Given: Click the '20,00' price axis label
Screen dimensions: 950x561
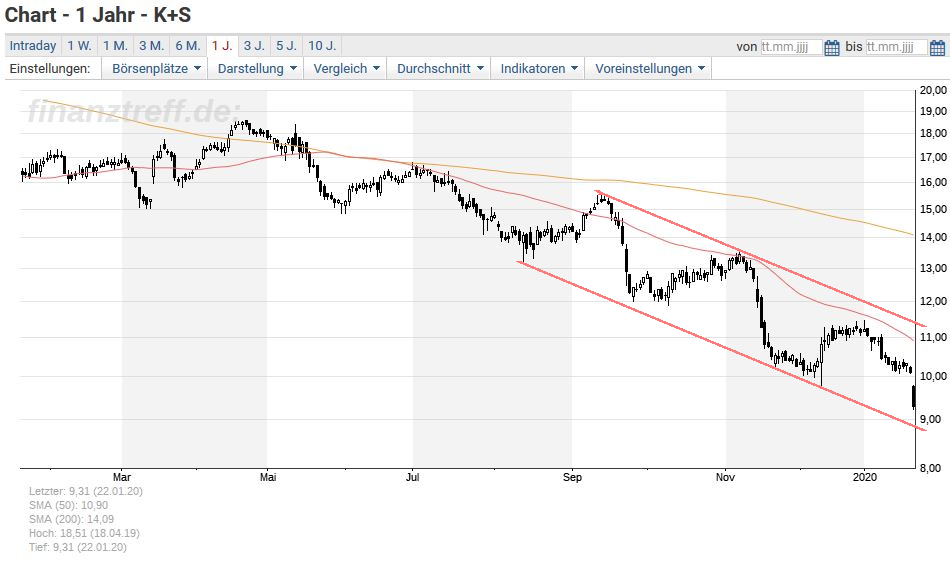Looking at the screenshot, I should 933,90.
